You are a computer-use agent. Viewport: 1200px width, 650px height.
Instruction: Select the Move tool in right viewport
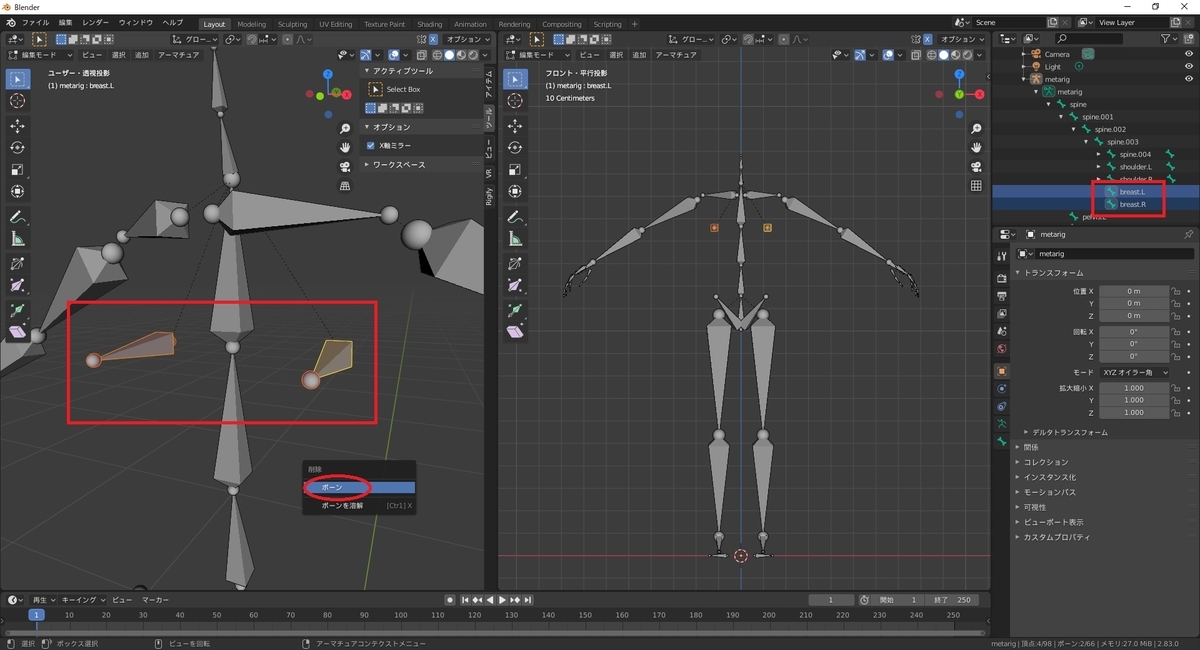pos(516,126)
